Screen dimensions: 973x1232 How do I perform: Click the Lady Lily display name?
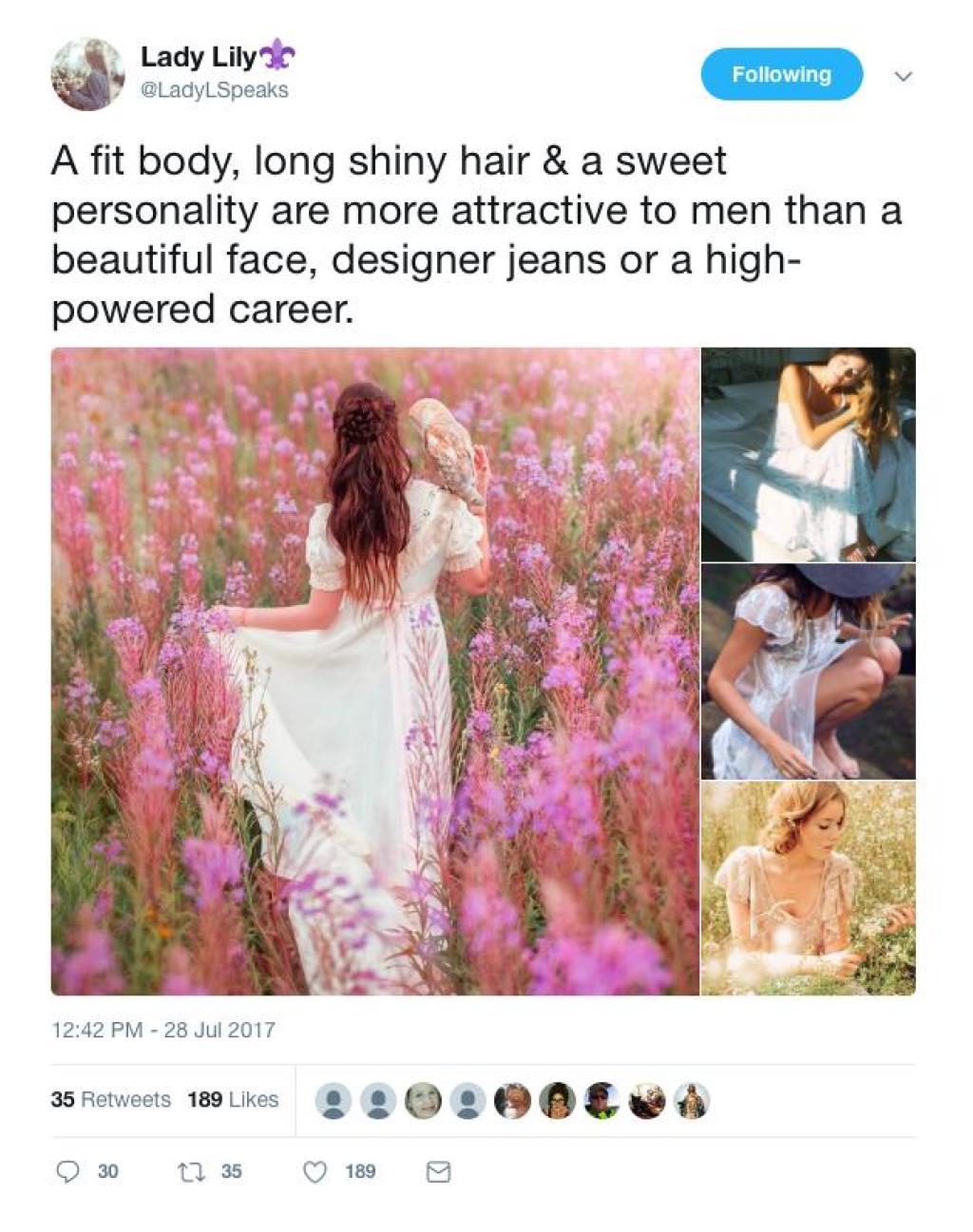click(199, 57)
